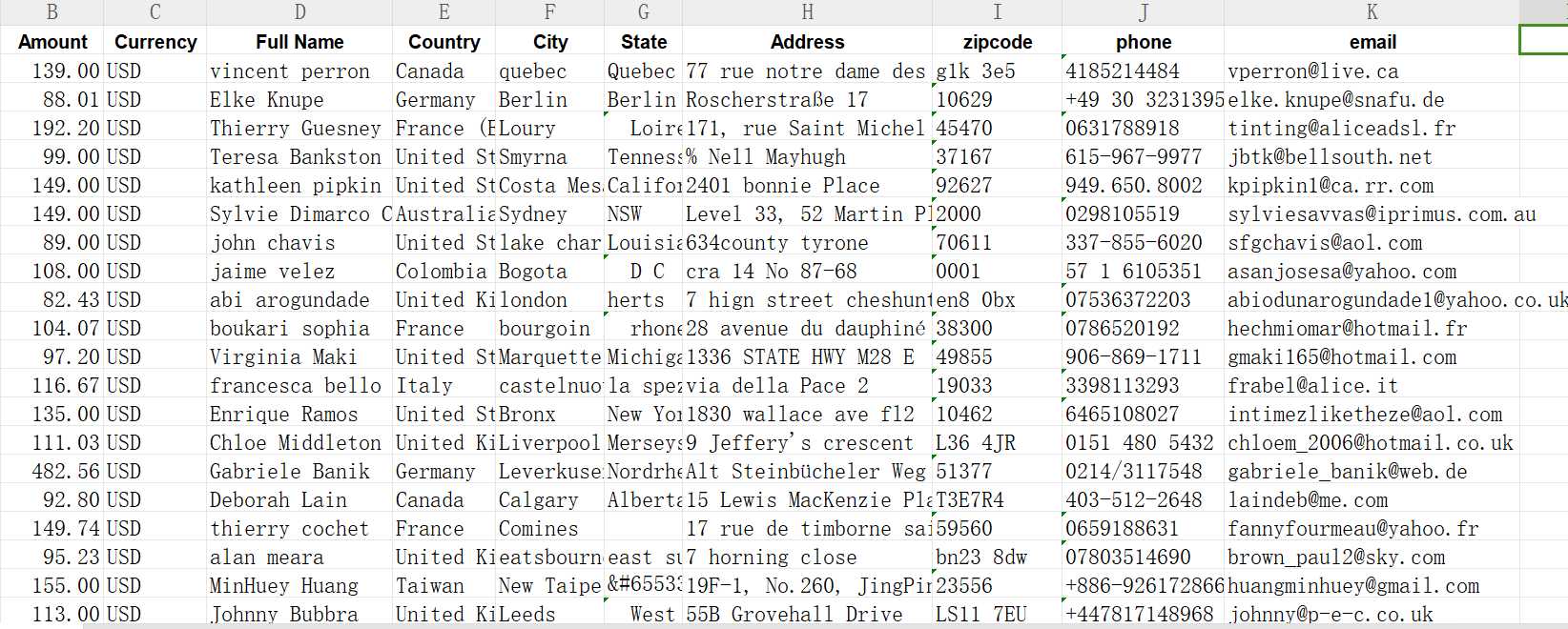1568x629 pixels.
Task: Select column B header
Action: (x=52, y=12)
